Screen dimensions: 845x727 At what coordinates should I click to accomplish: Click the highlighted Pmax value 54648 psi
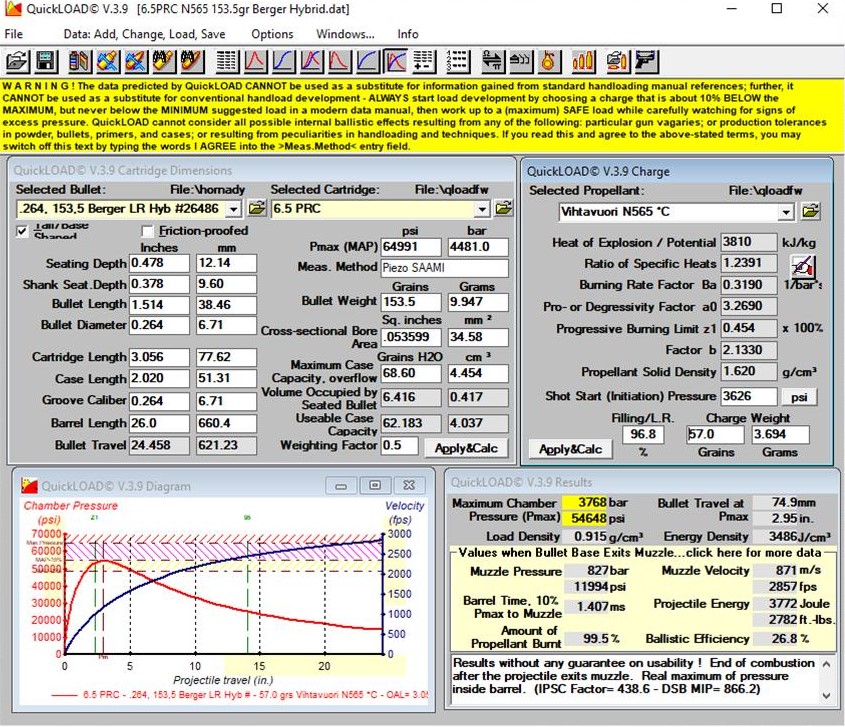[584, 518]
